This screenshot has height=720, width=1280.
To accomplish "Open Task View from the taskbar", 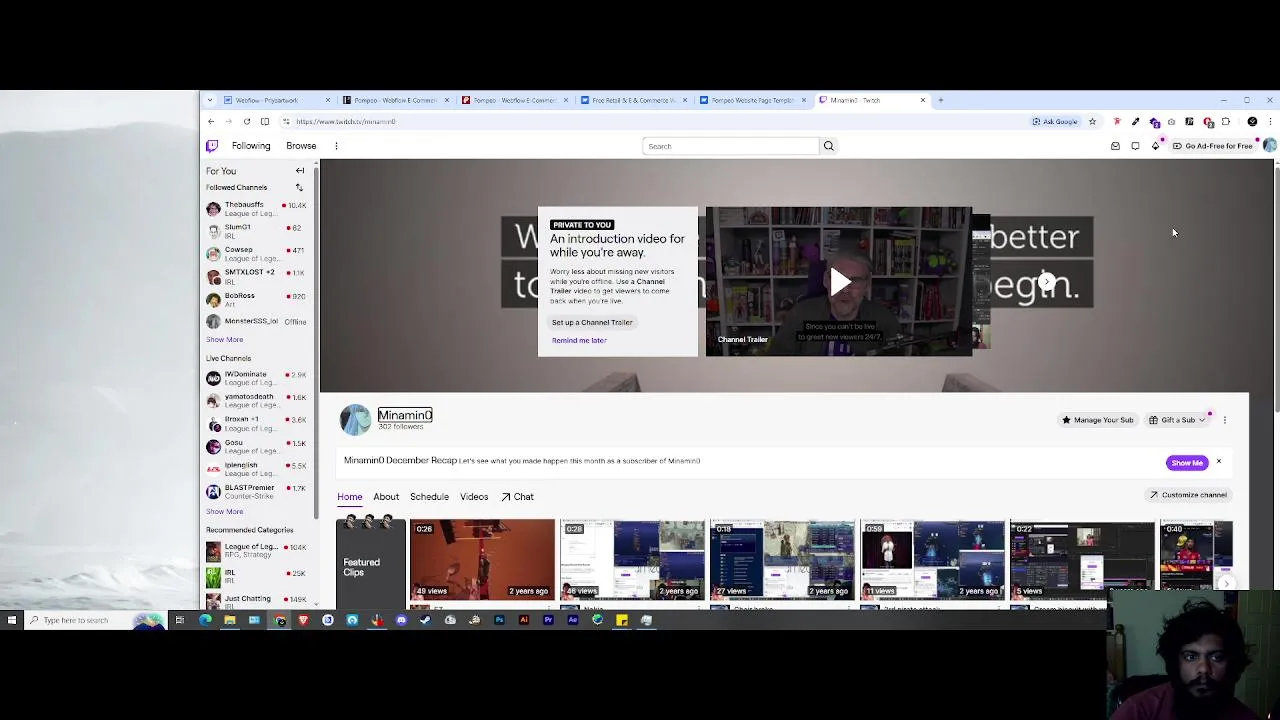I will [180, 620].
